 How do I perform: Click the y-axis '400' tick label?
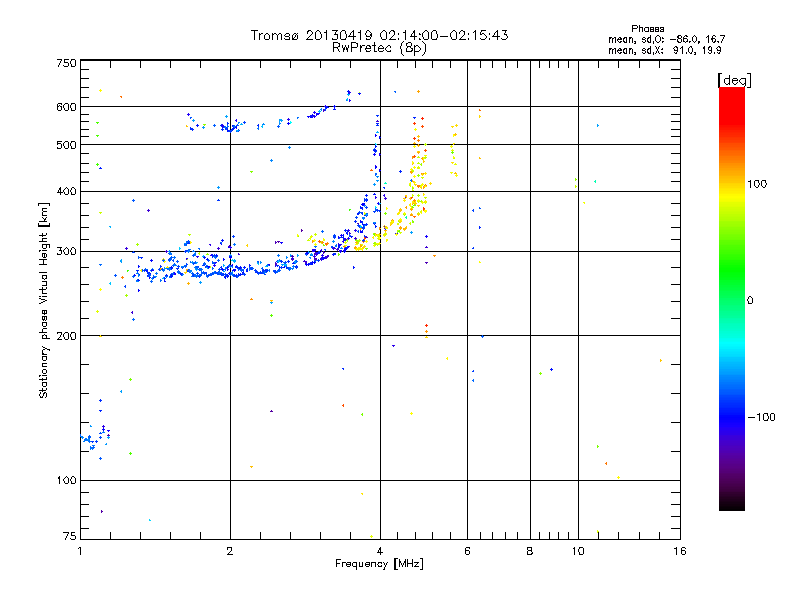coord(67,192)
